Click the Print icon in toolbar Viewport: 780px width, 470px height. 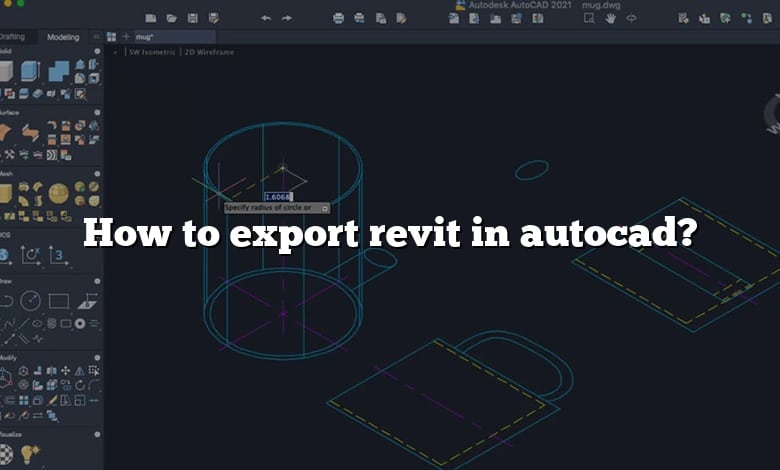(338, 18)
